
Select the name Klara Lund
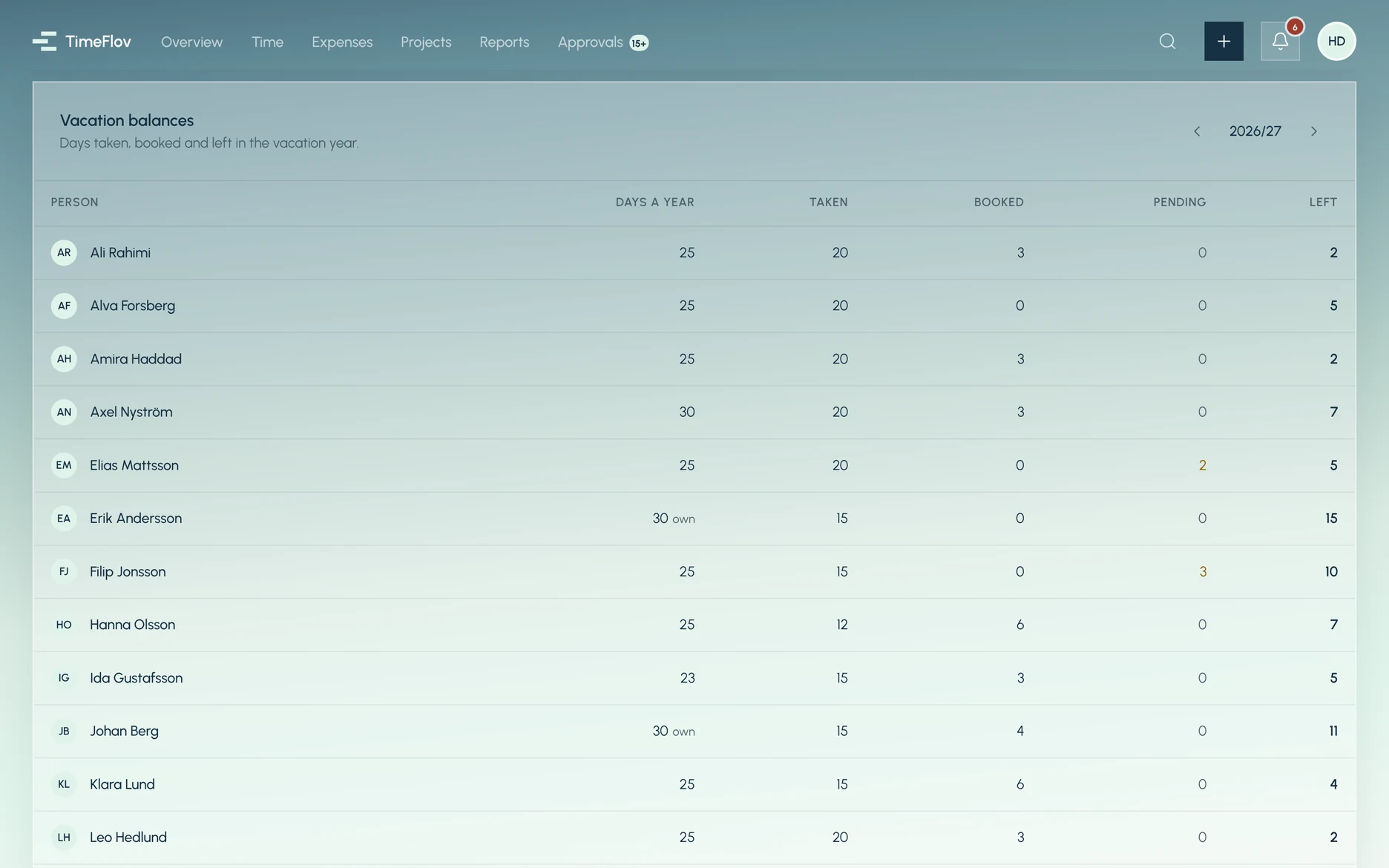pyautogui.click(x=122, y=784)
